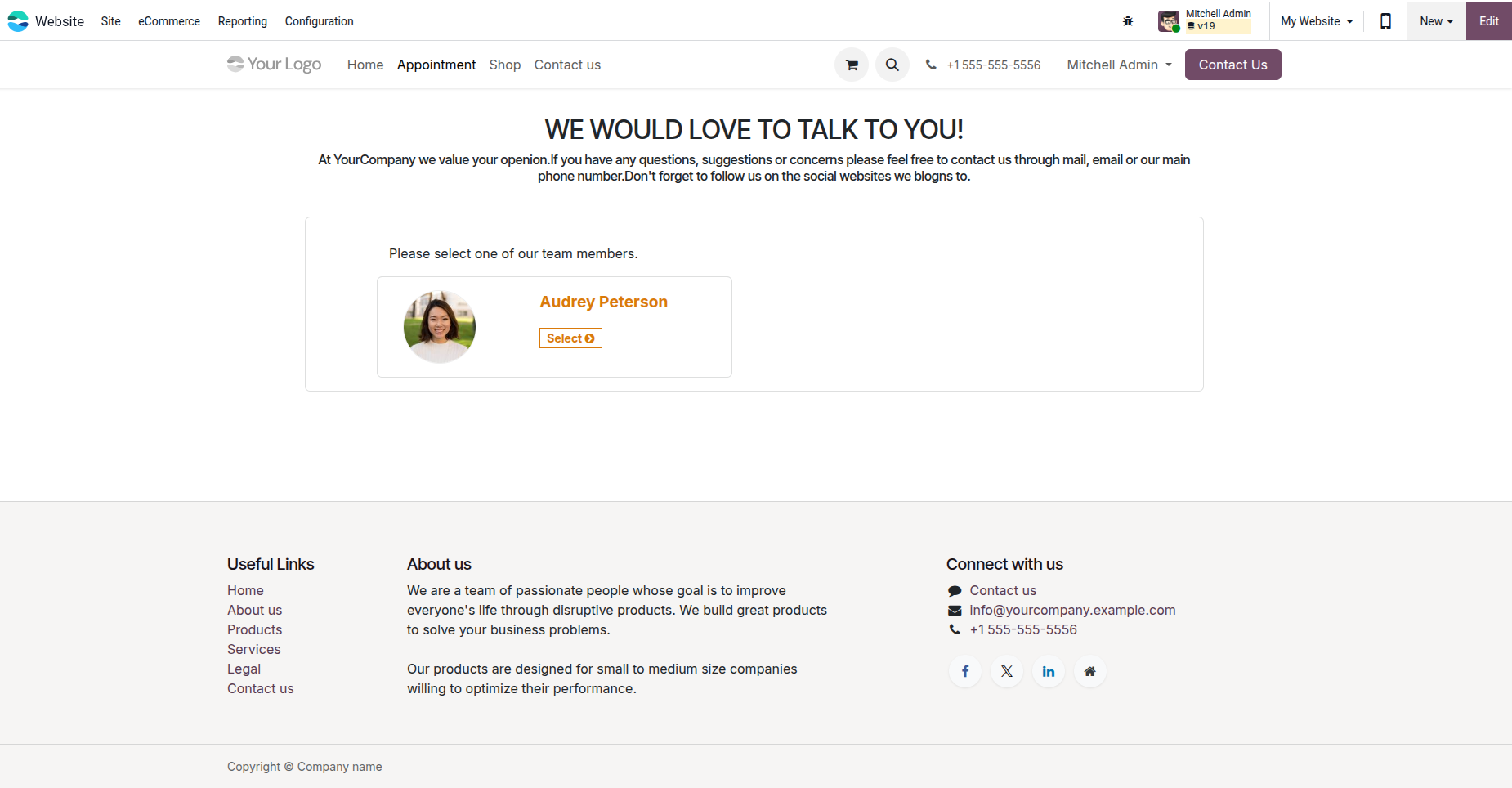Image resolution: width=1512 pixels, height=788 pixels.
Task: Open the Configuration menu
Action: click(320, 21)
